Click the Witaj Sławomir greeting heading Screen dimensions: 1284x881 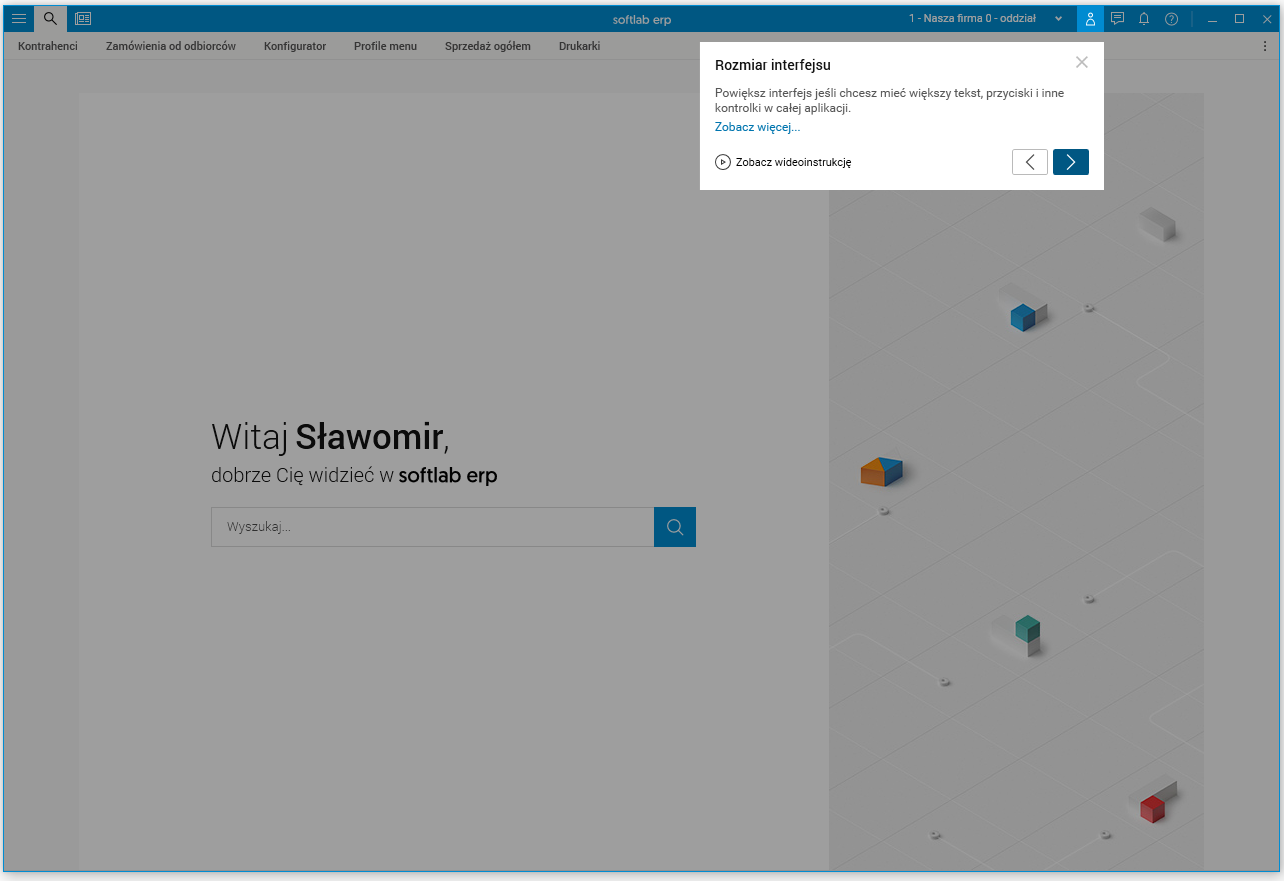click(330, 437)
